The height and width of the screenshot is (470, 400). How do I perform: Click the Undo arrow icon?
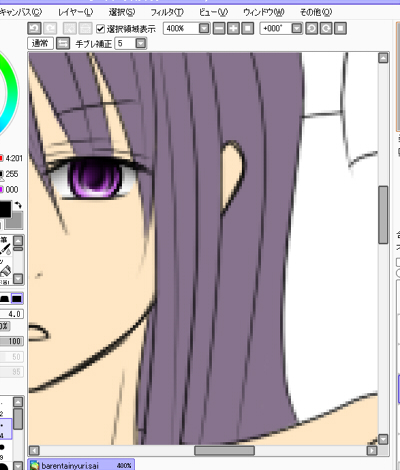(34, 28)
